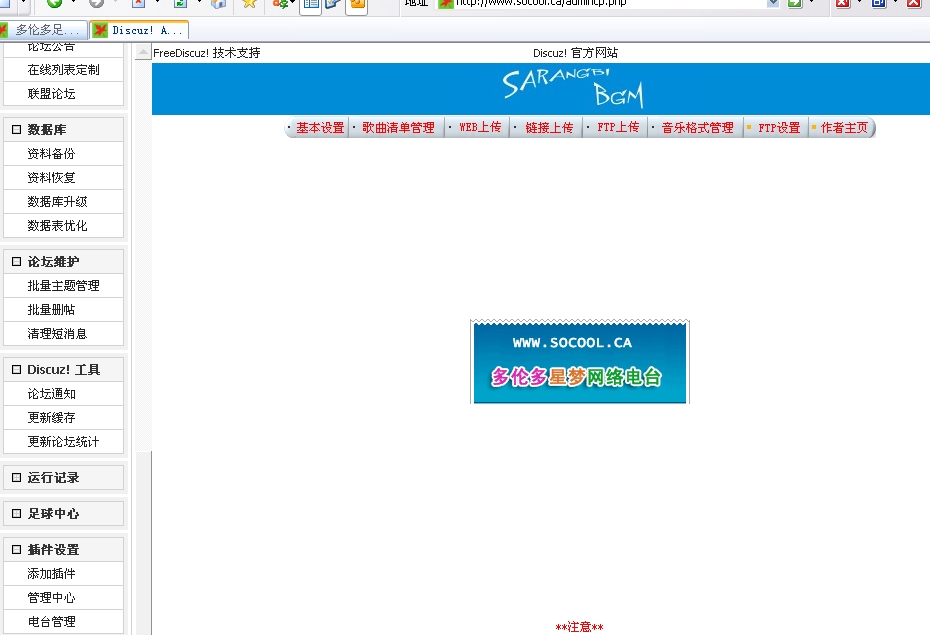Open 在线列表定制 in the sidebar
The image size is (930, 635).
pyautogui.click(x=63, y=70)
